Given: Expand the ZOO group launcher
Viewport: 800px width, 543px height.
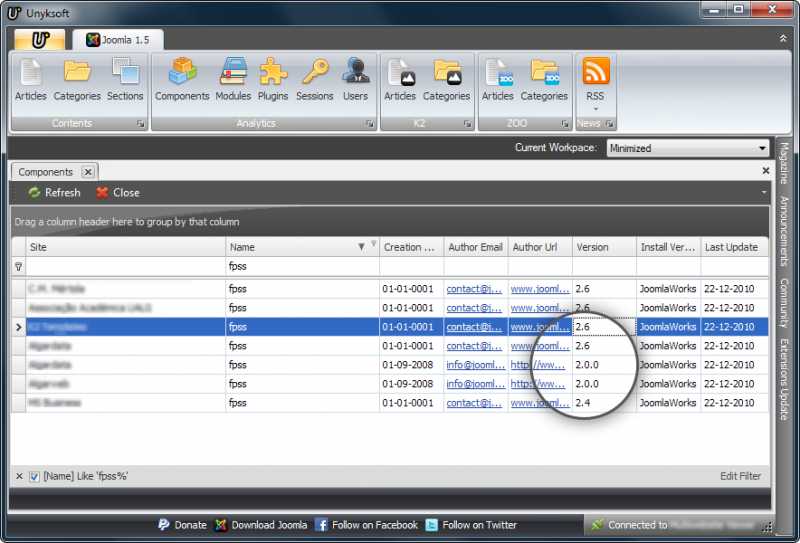Looking at the screenshot, I should pyautogui.click(x=565, y=124).
